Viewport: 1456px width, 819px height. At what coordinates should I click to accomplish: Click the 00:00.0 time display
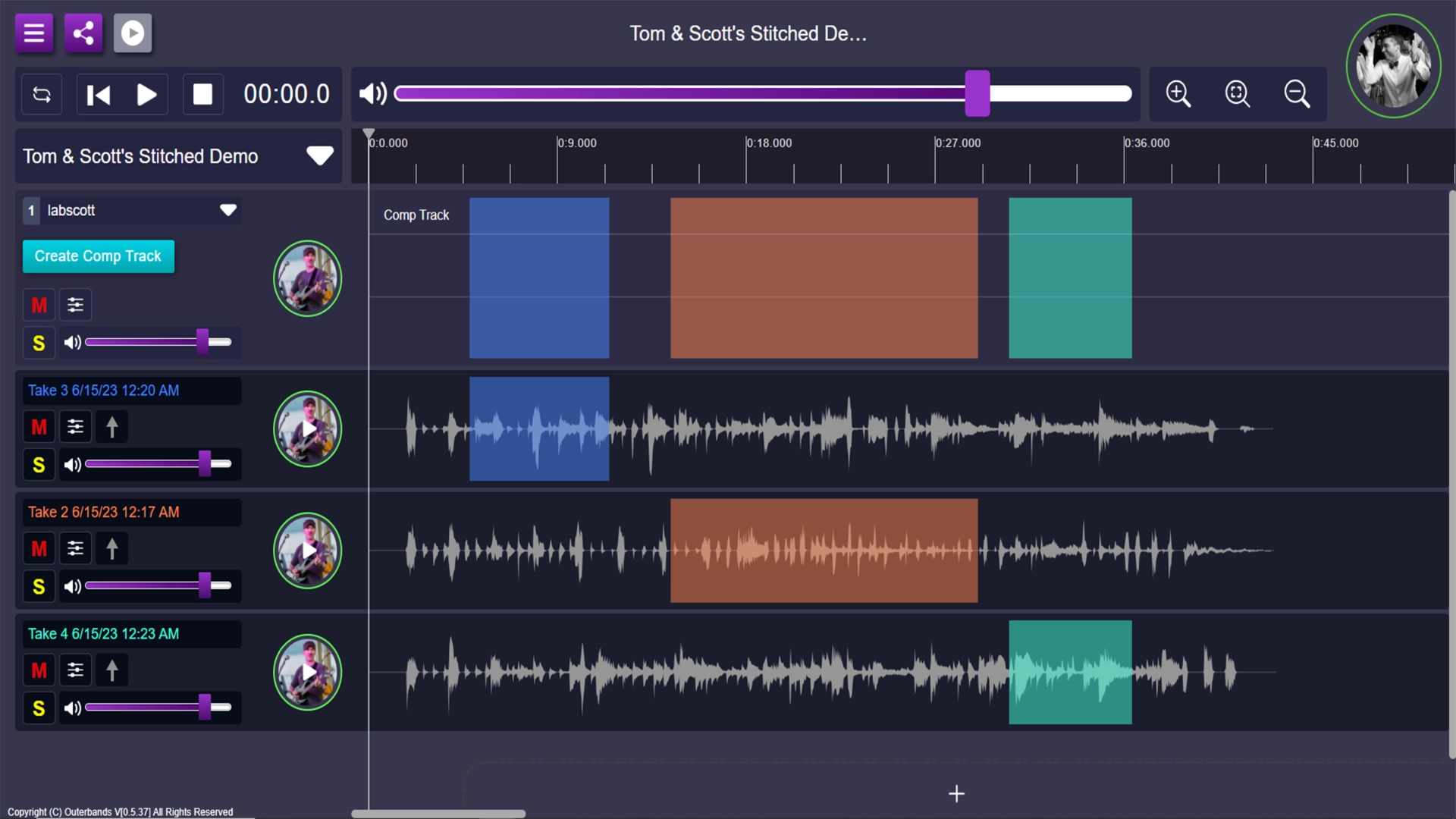tap(287, 94)
